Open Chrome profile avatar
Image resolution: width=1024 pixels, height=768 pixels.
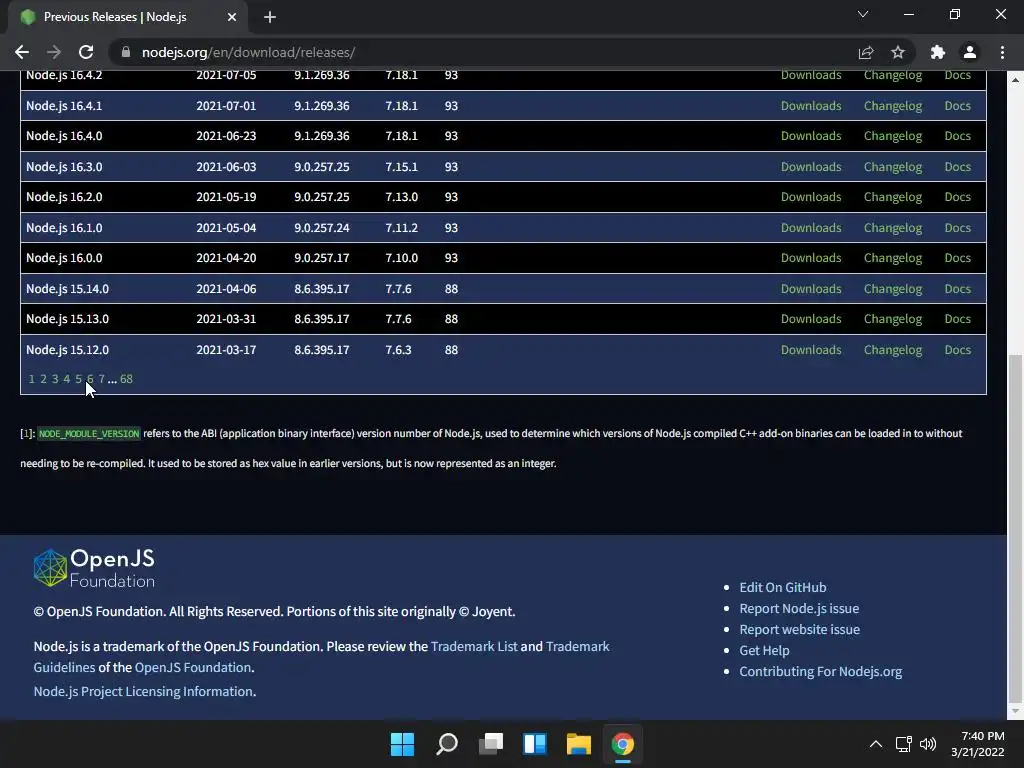[x=970, y=52]
